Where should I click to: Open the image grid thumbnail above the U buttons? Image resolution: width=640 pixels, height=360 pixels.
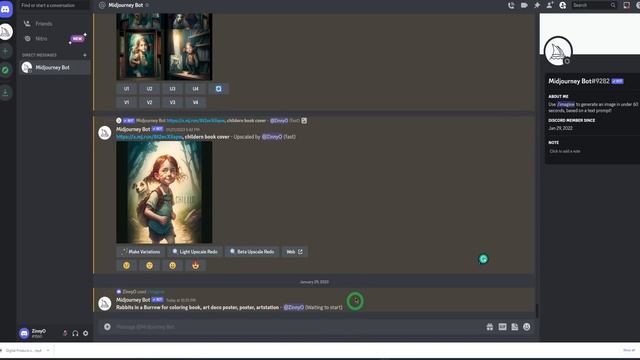coord(164,47)
